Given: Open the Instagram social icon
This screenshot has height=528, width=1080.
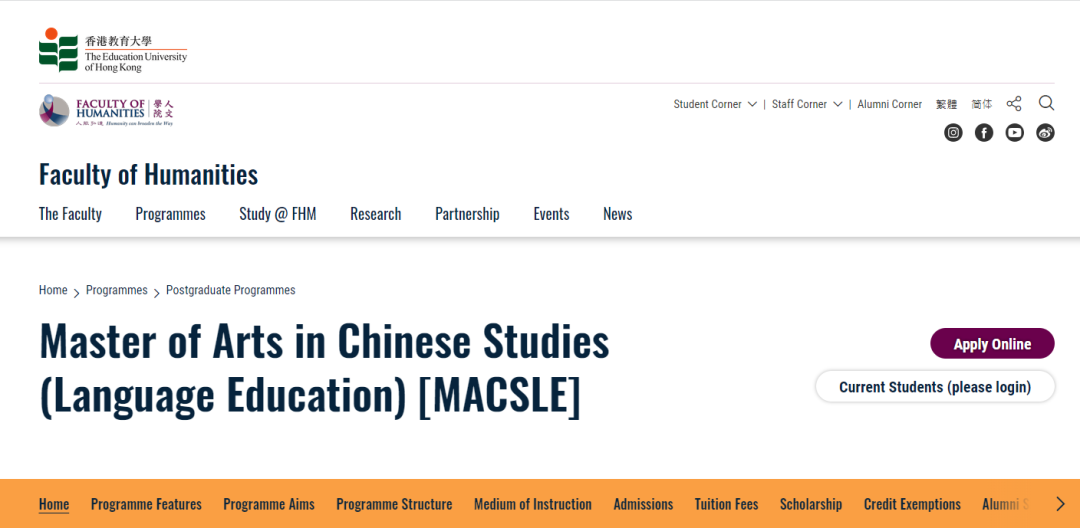Looking at the screenshot, I should (953, 133).
